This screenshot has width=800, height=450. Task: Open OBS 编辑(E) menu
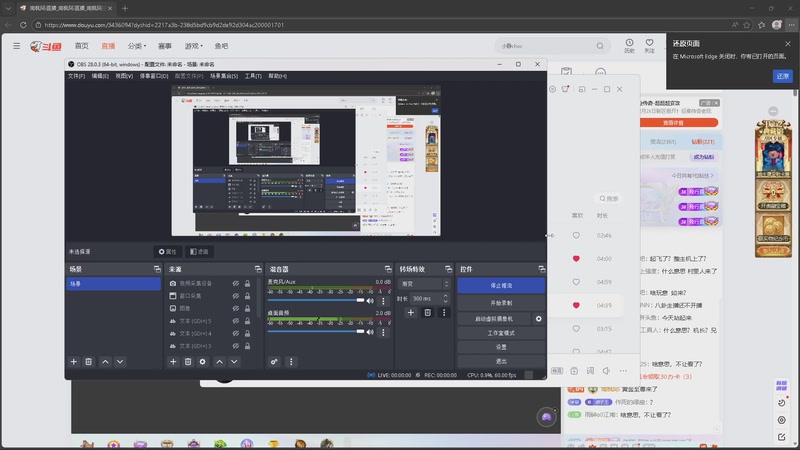click(100, 76)
